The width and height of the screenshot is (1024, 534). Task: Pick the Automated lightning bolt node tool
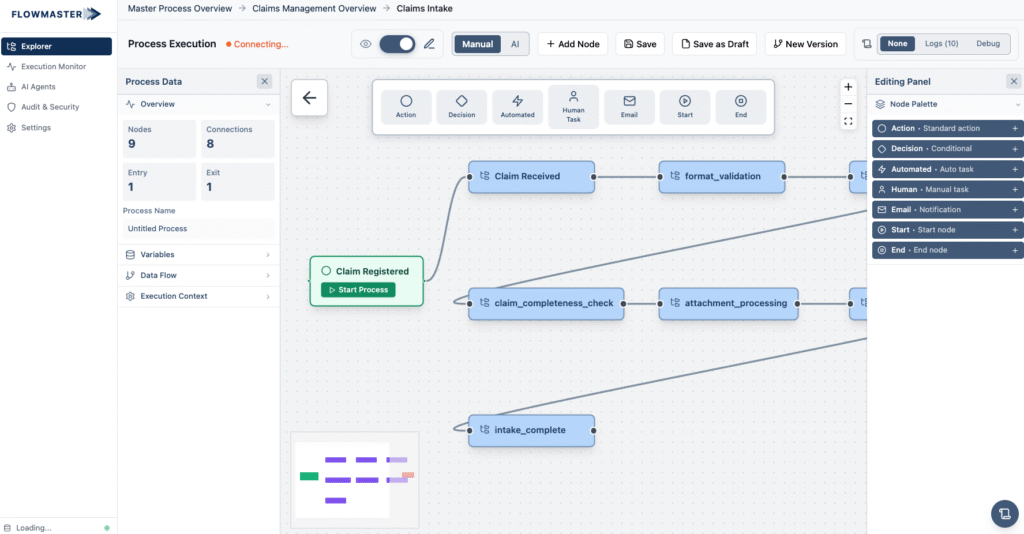click(x=517, y=106)
